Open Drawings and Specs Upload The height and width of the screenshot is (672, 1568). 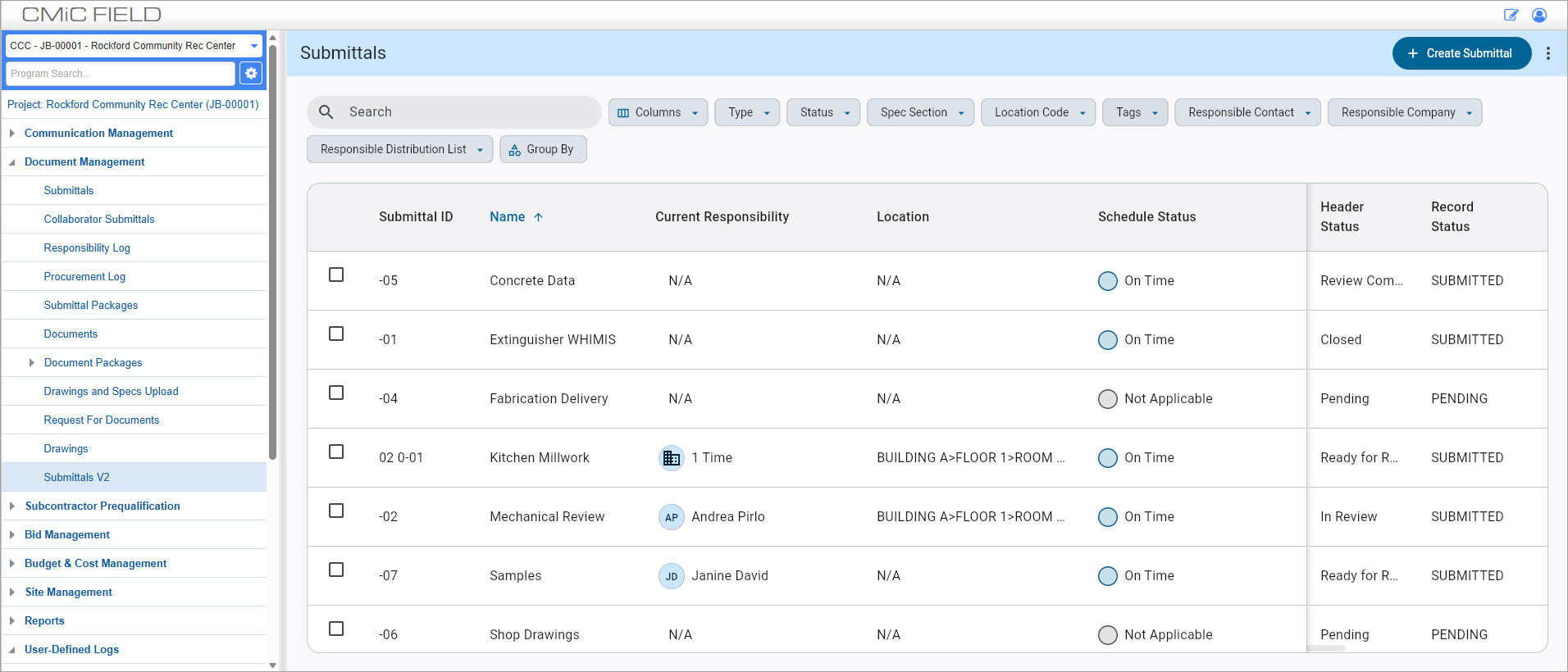(111, 391)
